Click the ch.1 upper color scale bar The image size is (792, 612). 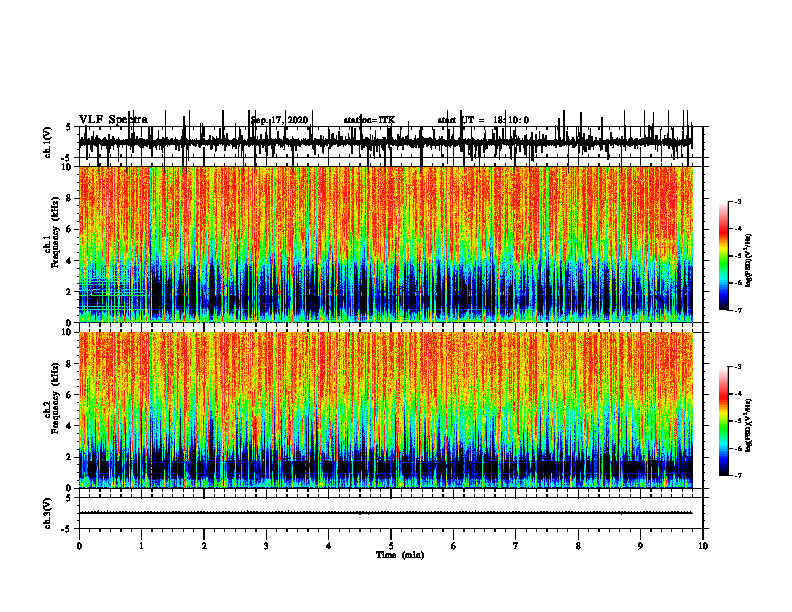coord(724,256)
